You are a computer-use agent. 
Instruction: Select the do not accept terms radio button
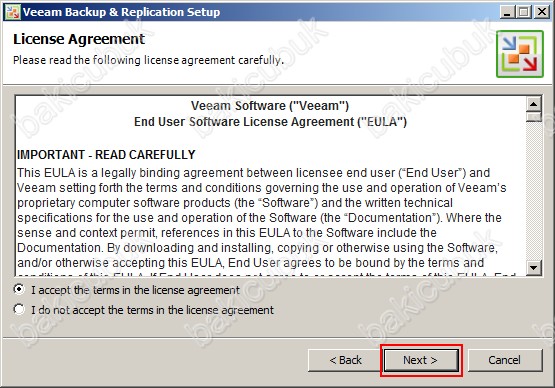(19, 309)
